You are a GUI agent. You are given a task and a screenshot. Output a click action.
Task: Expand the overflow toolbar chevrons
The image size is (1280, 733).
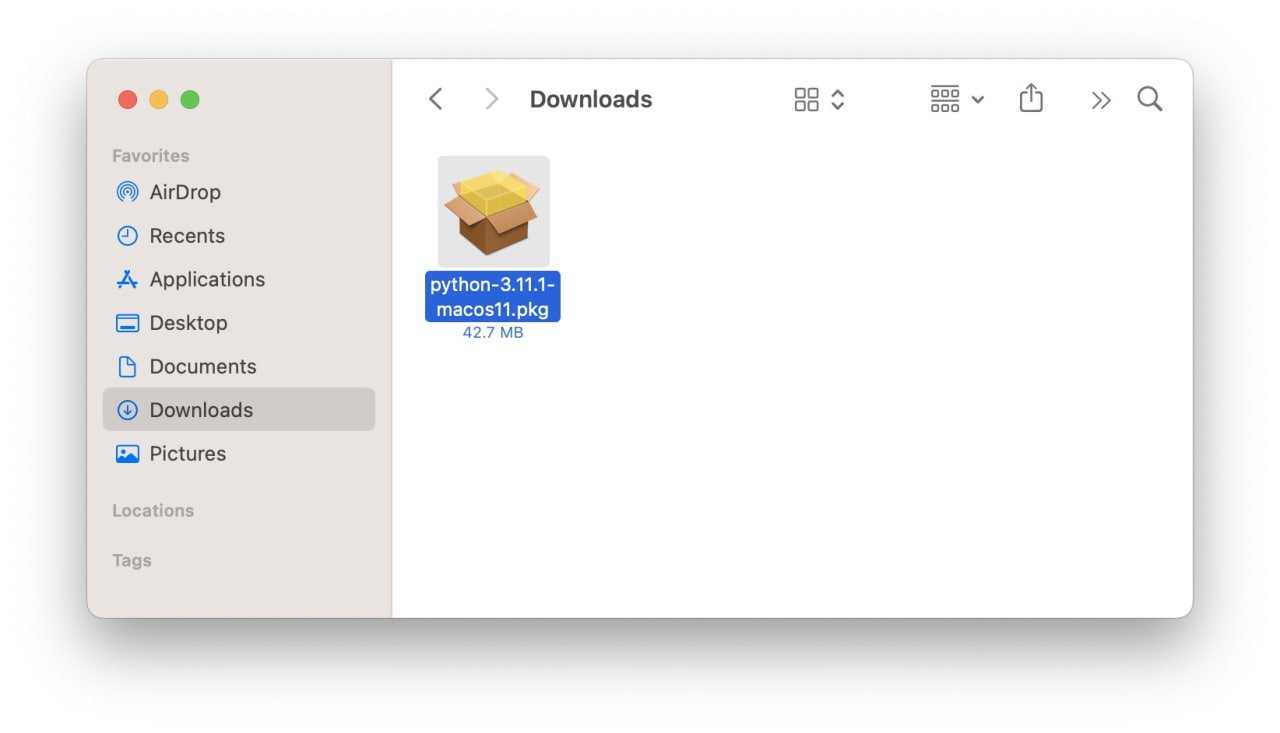click(x=1100, y=99)
